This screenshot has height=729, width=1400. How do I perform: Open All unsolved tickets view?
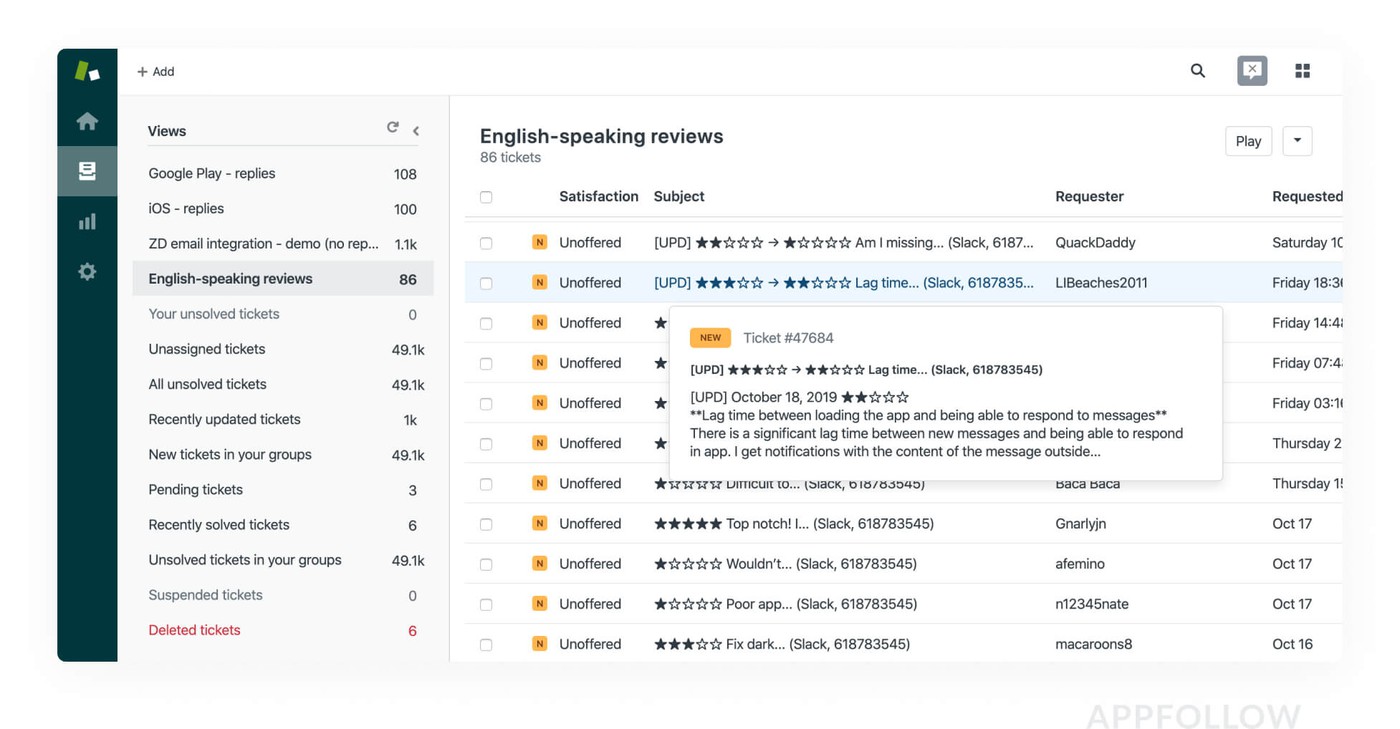coord(283,384)
